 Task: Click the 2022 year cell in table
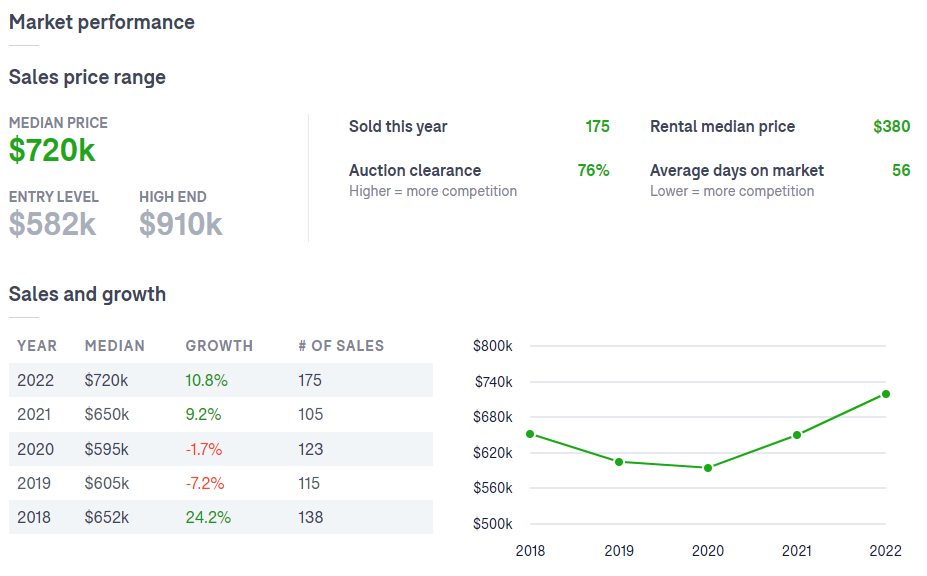pos(35,380)
